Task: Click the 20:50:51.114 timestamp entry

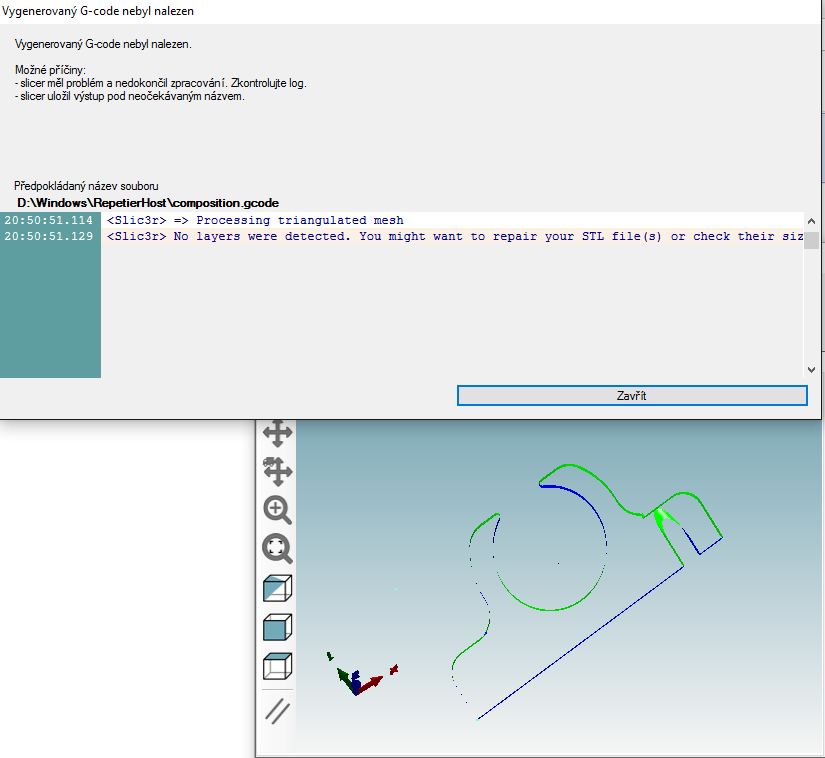Action: coord(48,220)
